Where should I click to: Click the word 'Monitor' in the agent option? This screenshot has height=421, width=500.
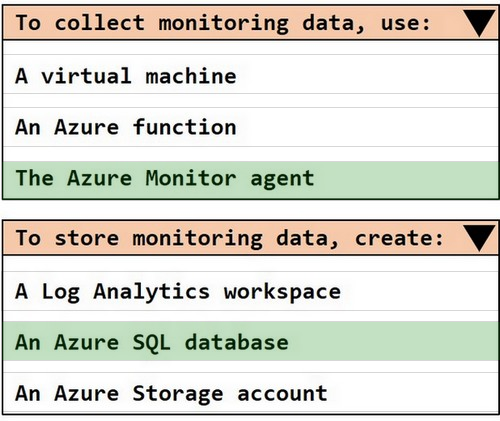191,178
